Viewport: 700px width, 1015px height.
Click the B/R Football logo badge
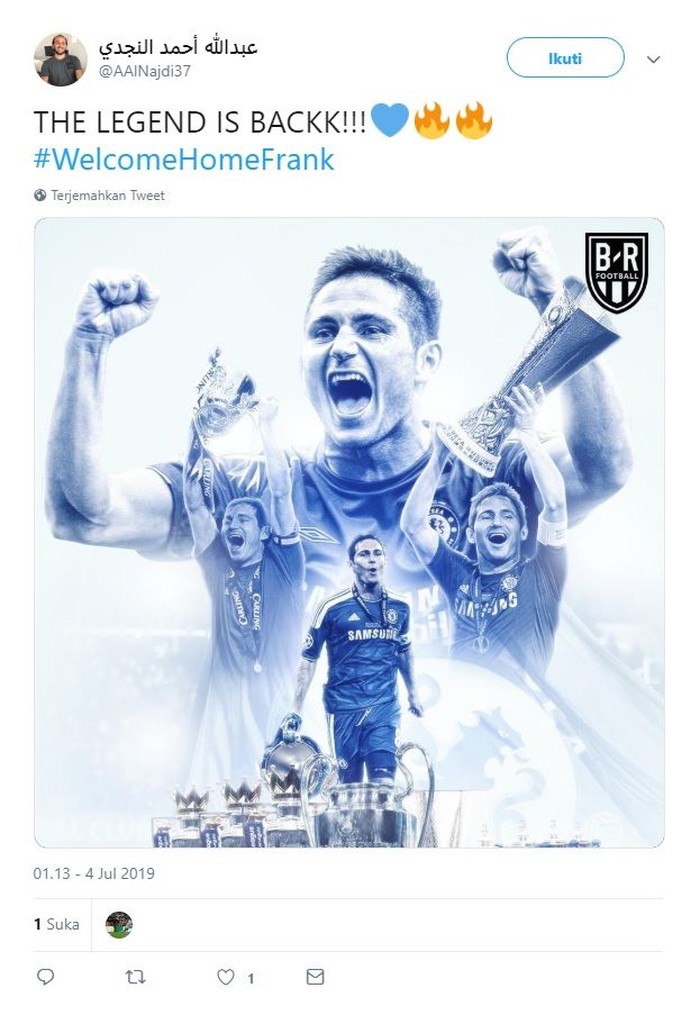point(616,273)
